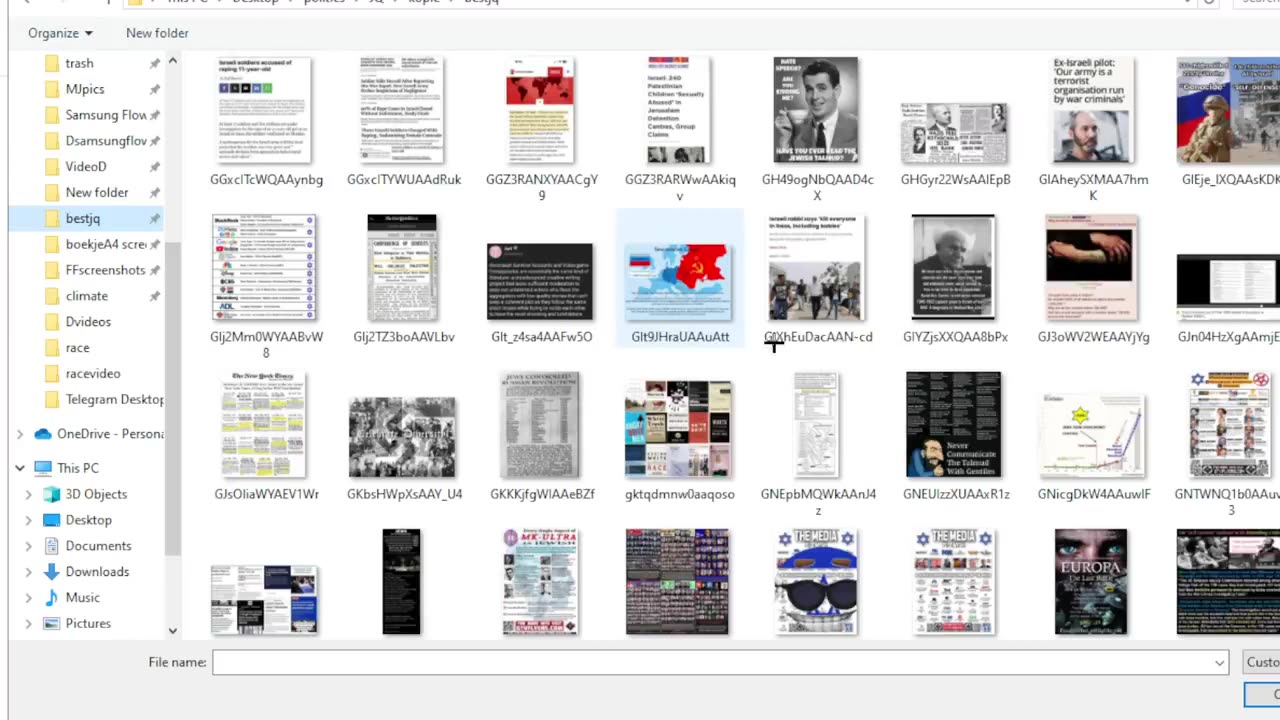1280x720 pixels.
Task: Click the Pictures icon in sidebar
Action: pyautogui.click(x=52, y=623)
